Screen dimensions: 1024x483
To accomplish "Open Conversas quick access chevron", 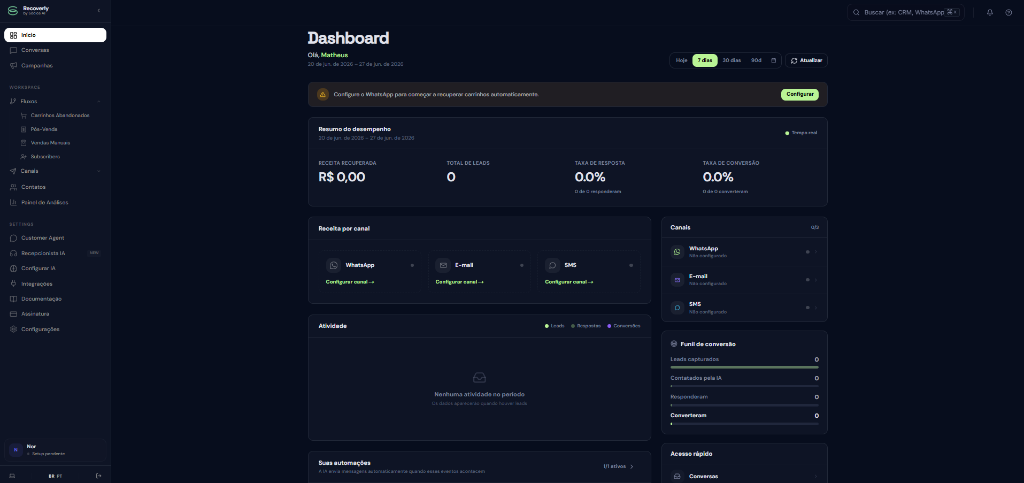I will tap(816, 476).
